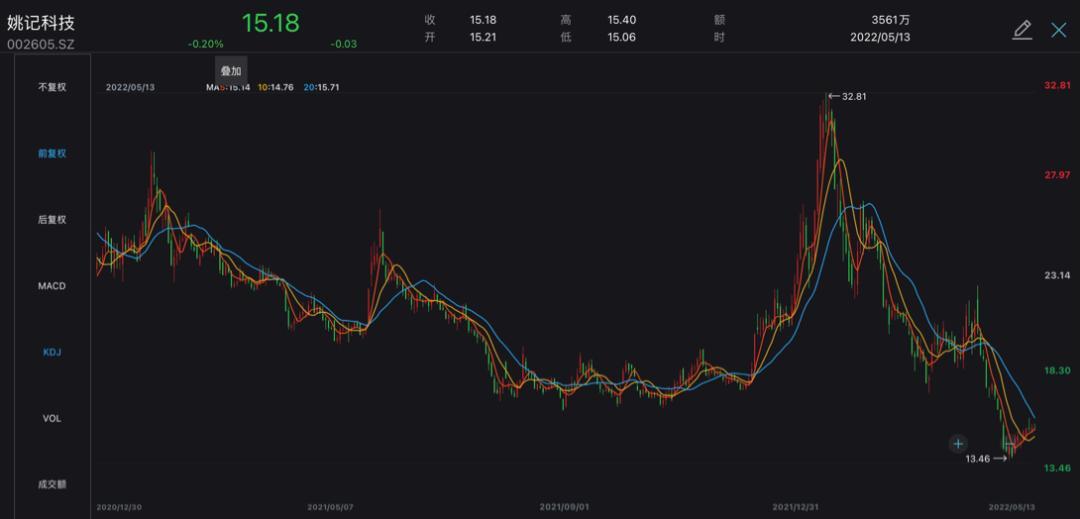
Task: Select the 不复权 adjustment option
Action: 51,87
